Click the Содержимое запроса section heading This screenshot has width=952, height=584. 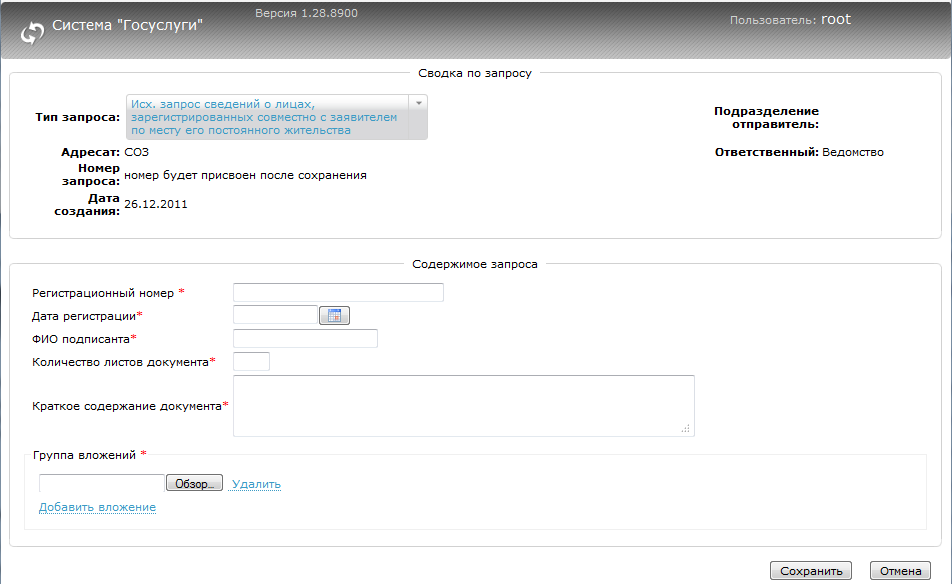point(475,264)
